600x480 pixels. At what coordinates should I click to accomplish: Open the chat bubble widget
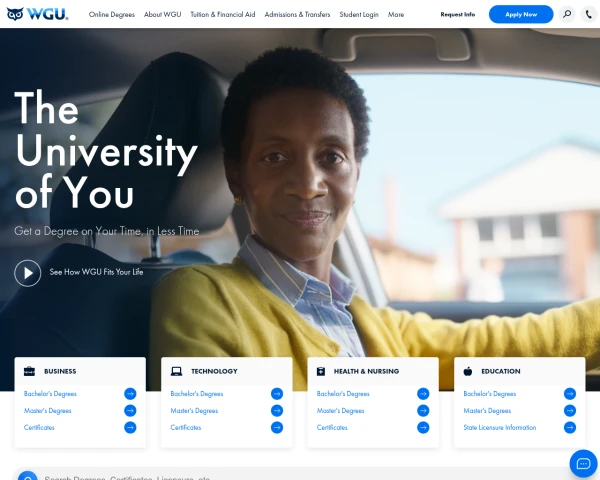583,464
